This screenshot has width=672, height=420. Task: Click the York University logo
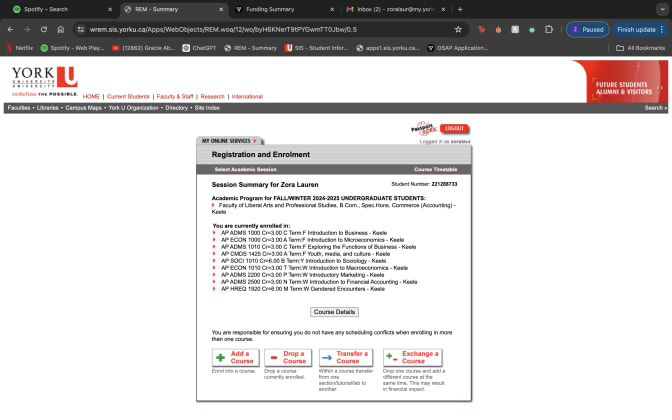[43, 78]
